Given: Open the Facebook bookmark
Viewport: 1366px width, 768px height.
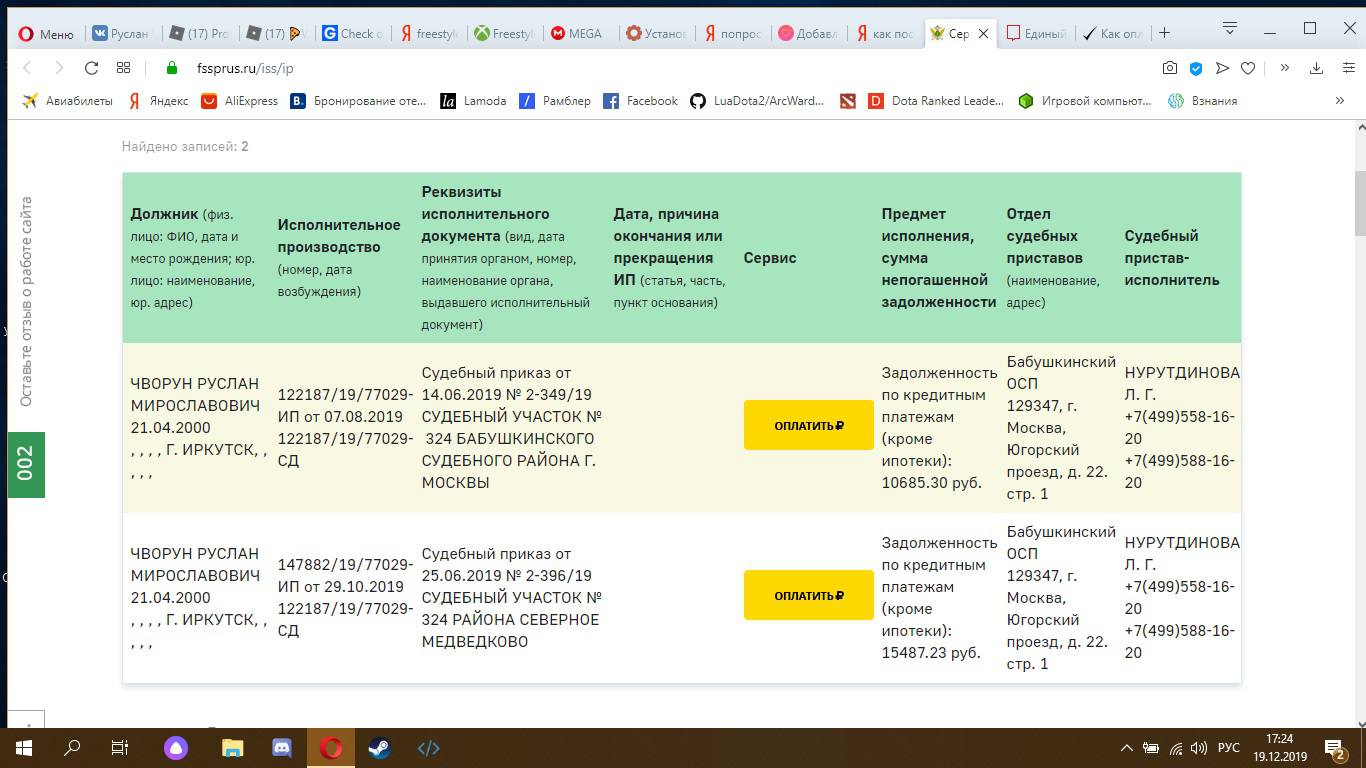Looking at the screenshot, I should point(640,100).
